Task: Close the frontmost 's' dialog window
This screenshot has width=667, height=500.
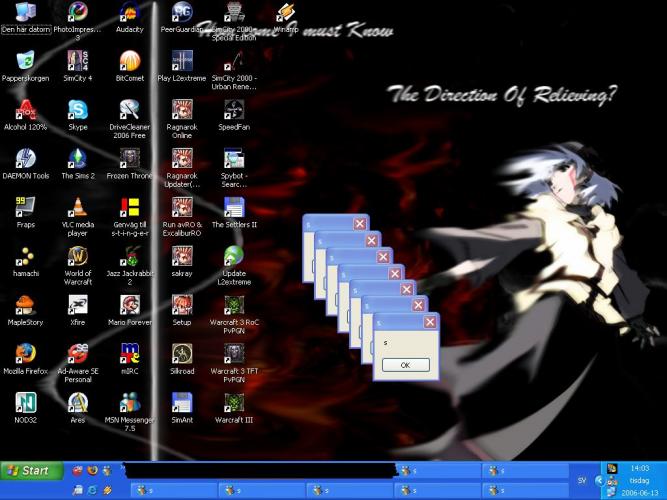Action: tap(430, 322)
